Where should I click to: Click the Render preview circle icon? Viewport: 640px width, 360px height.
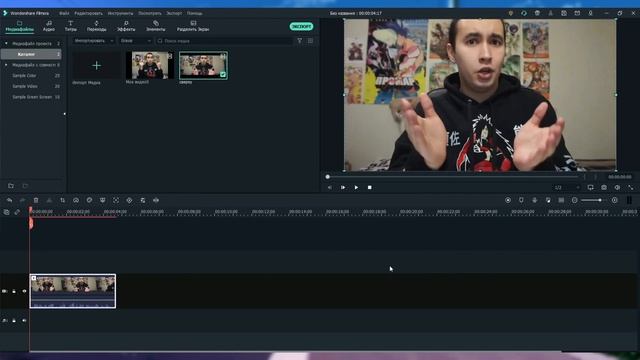tap(508, 200)
